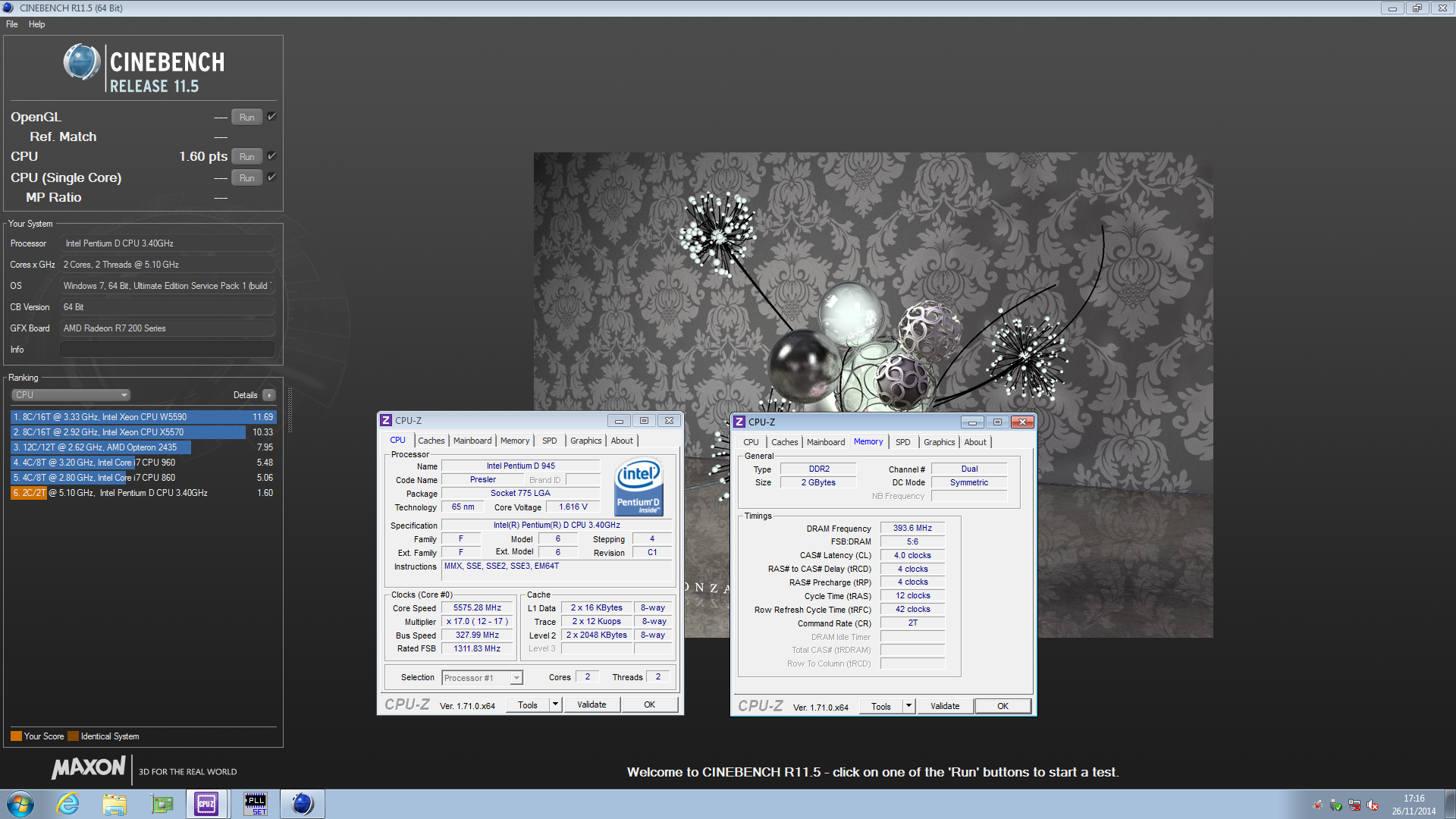1456x819 pixels.
Task: Select the Intel Core i7 CPU 960 ranking row
Action: (143, 463)
